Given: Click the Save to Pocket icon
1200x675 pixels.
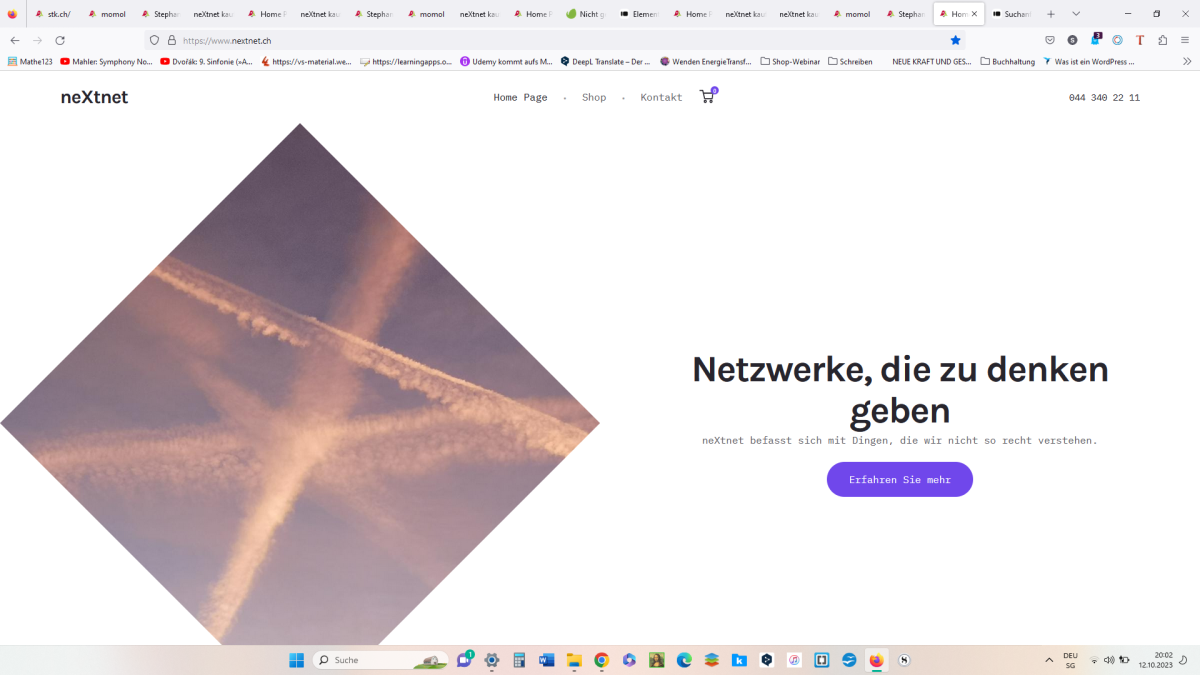Looking at the screenshot, I should pyautogui.click(x=1050, y=40).
